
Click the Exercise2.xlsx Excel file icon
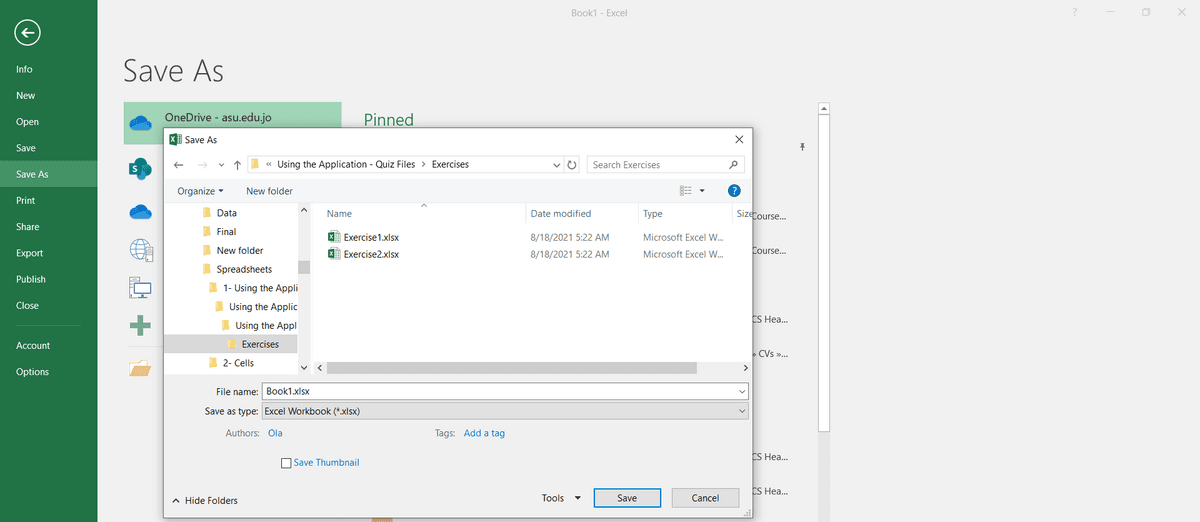coord(334,254)
